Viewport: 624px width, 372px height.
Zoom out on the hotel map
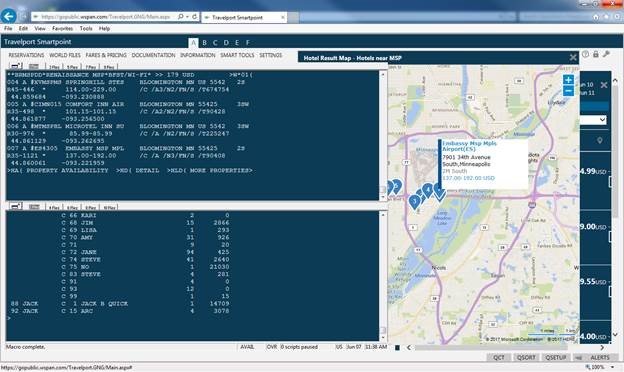pos(568,91)
